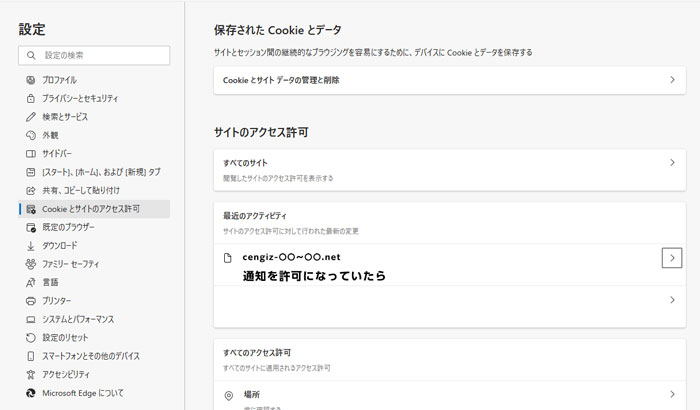Click the printer icon (プリンター)

click(30, 301)
